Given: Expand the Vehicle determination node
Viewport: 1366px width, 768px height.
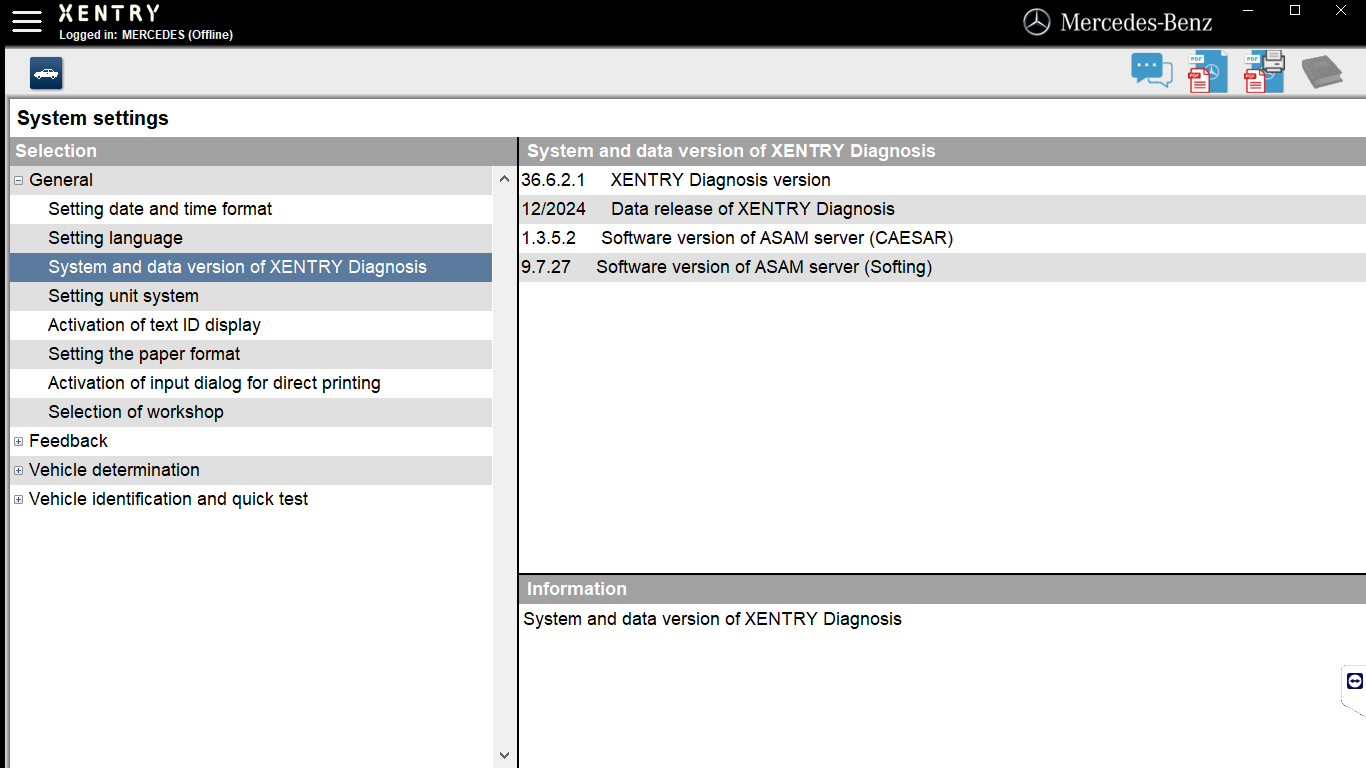Looking at the screenshot, I should click(19, 471).
